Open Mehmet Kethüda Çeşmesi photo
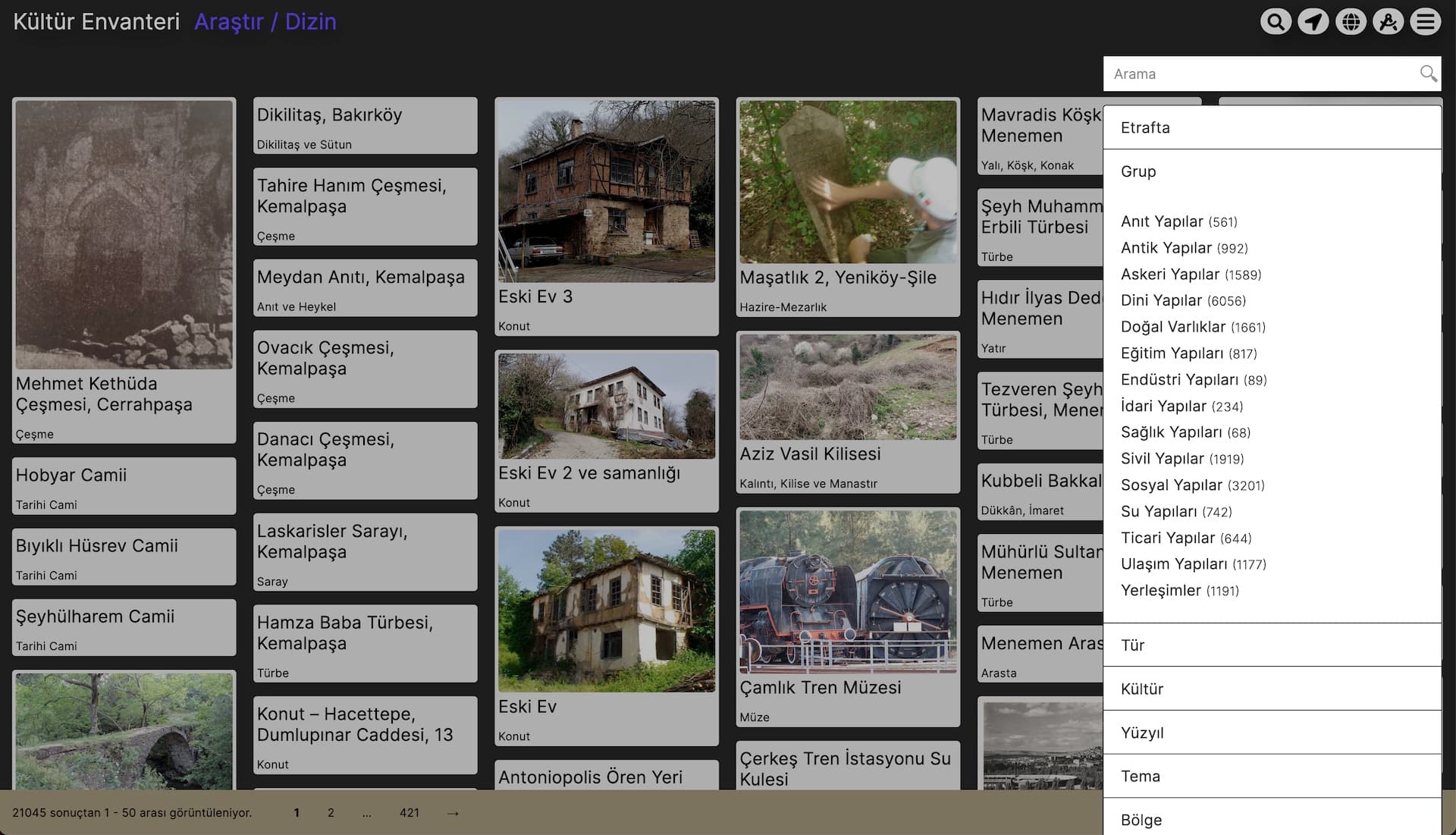Viewport: 1456px width, 835px height. pyautogui.click(x=124, y=235)
